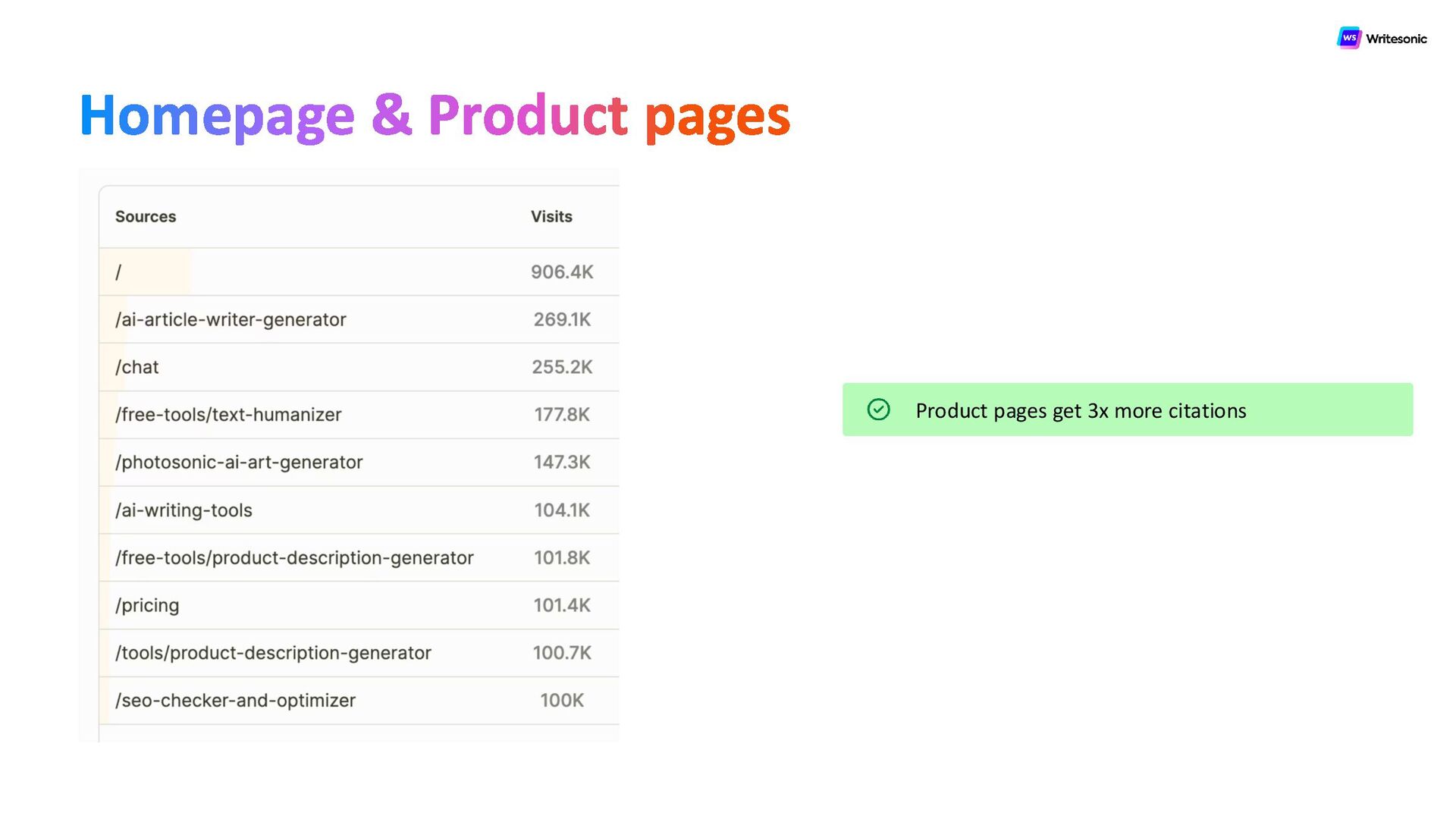Click the 269.1K visits value
Image resolution: width=1456 pixels, height=819 pixels.
click(x=562, y=320)
